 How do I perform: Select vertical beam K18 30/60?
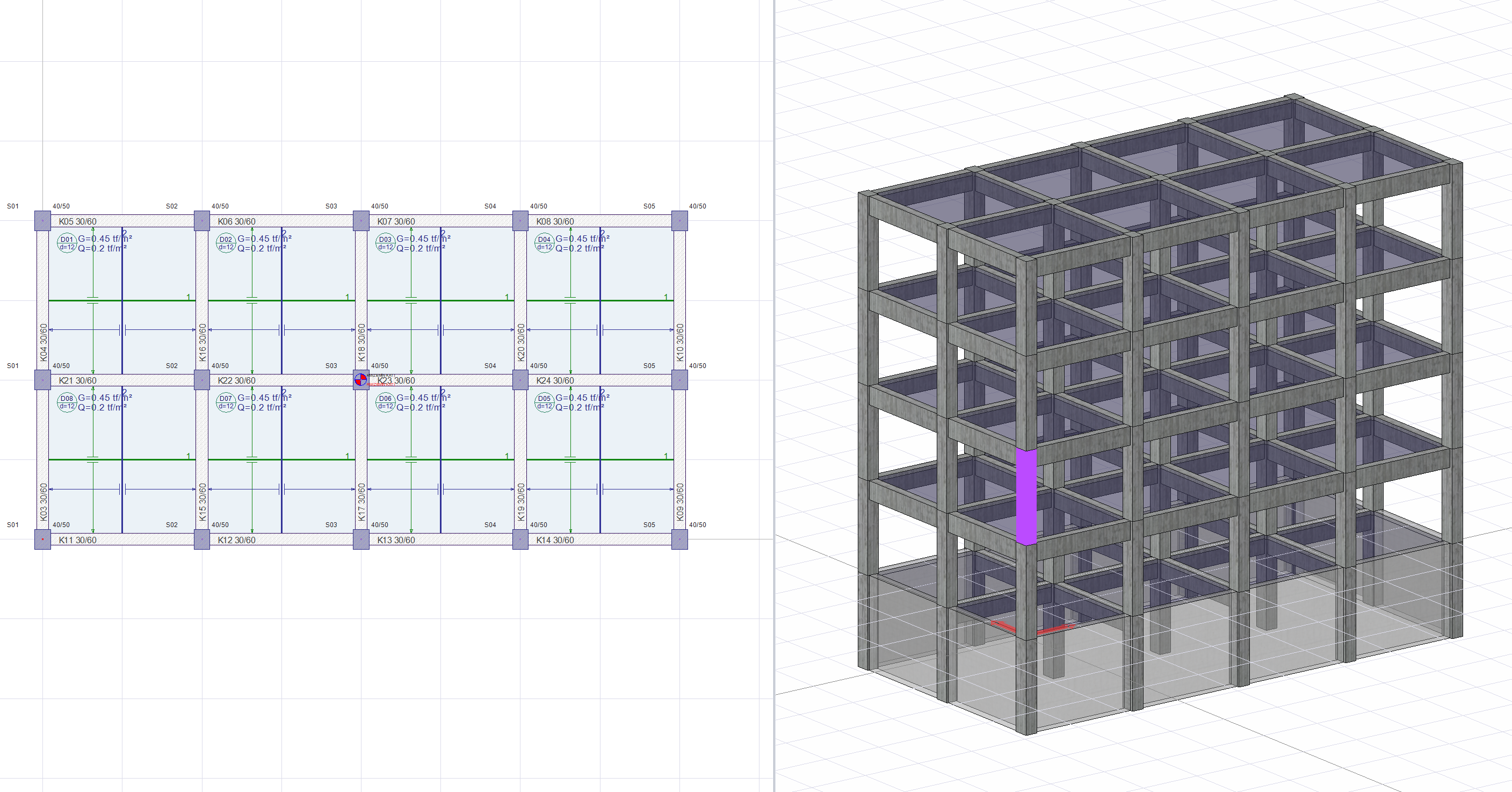(x=361, y=342)
